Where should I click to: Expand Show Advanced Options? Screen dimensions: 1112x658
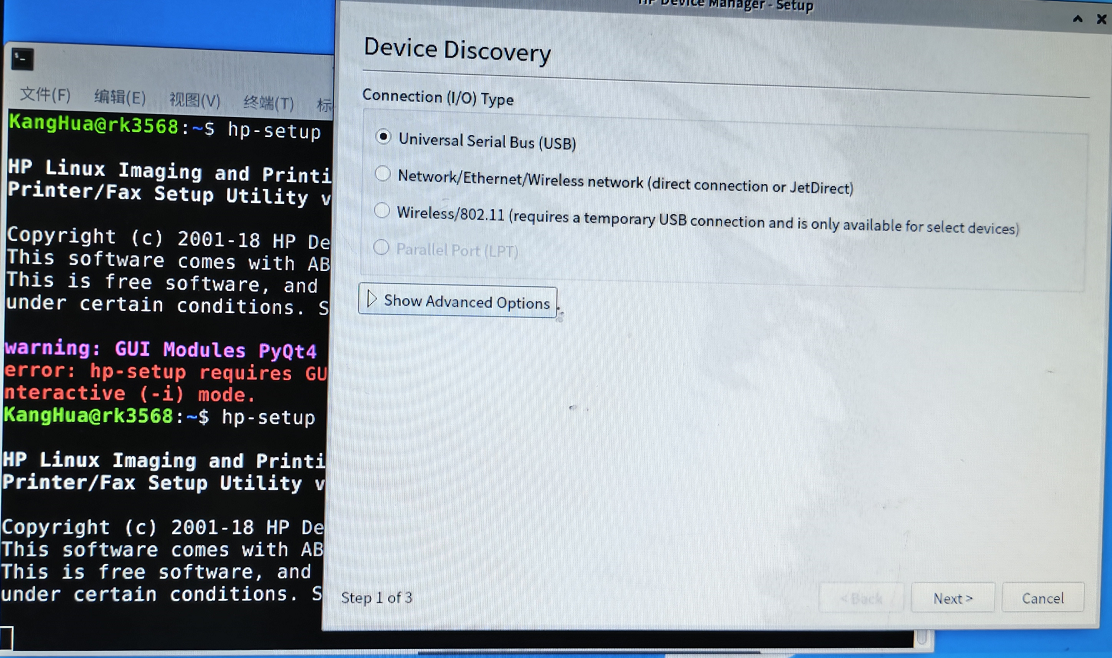457,301
